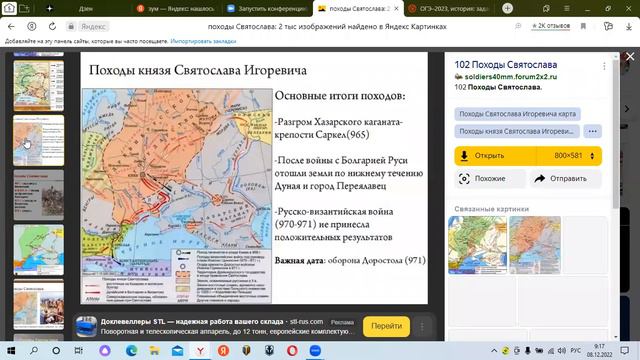Image resolution: width=640 pixels, height=360 pixels.
Task: Open Windows taskbar search
Action: pos(34,351)
